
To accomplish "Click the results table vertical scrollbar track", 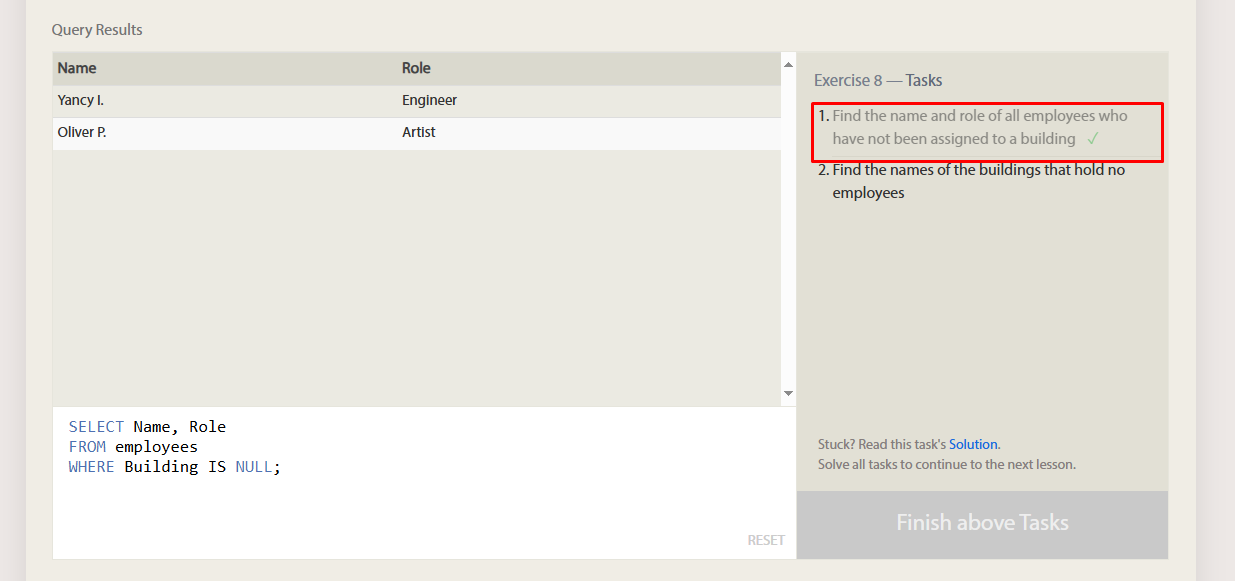I will (788, 230).
